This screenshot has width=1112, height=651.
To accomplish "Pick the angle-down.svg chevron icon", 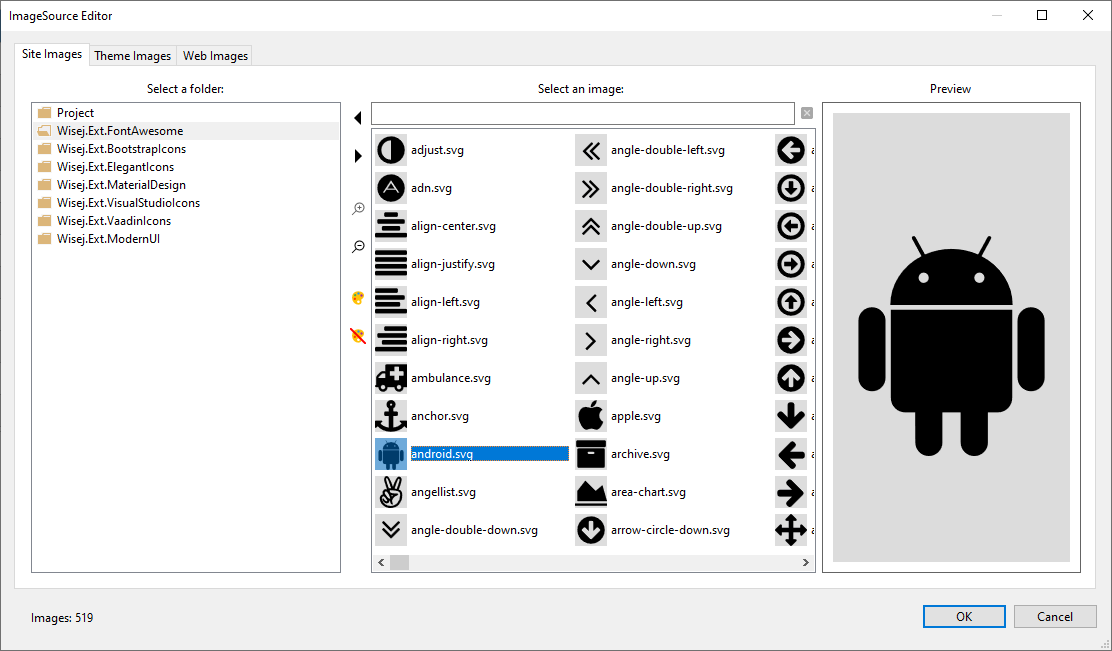I will coord(591,265).
